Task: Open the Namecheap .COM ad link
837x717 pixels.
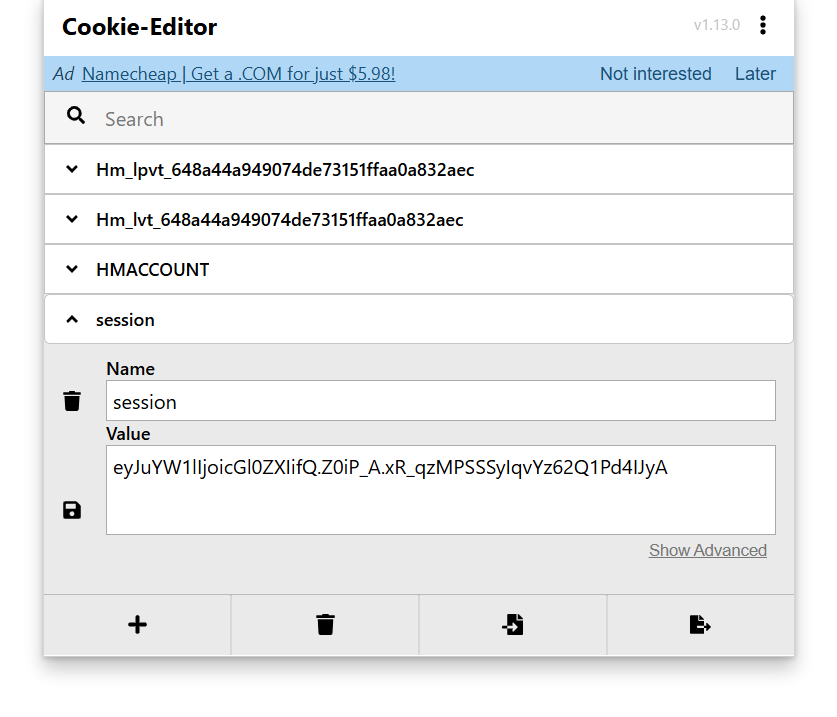Action: pos(238,74)
